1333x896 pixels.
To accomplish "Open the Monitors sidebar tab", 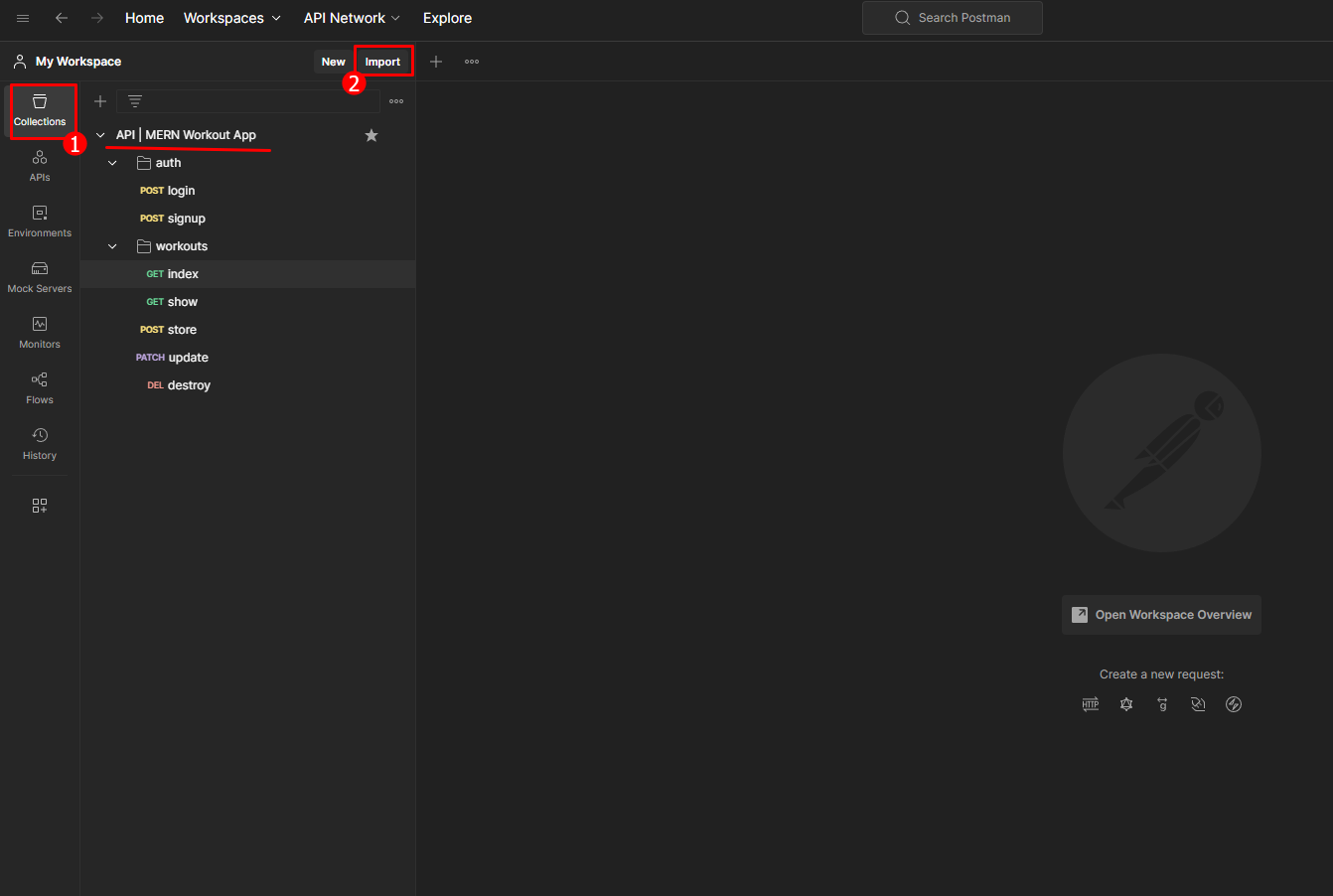I will pyautogui.click(x=40, y=333).
